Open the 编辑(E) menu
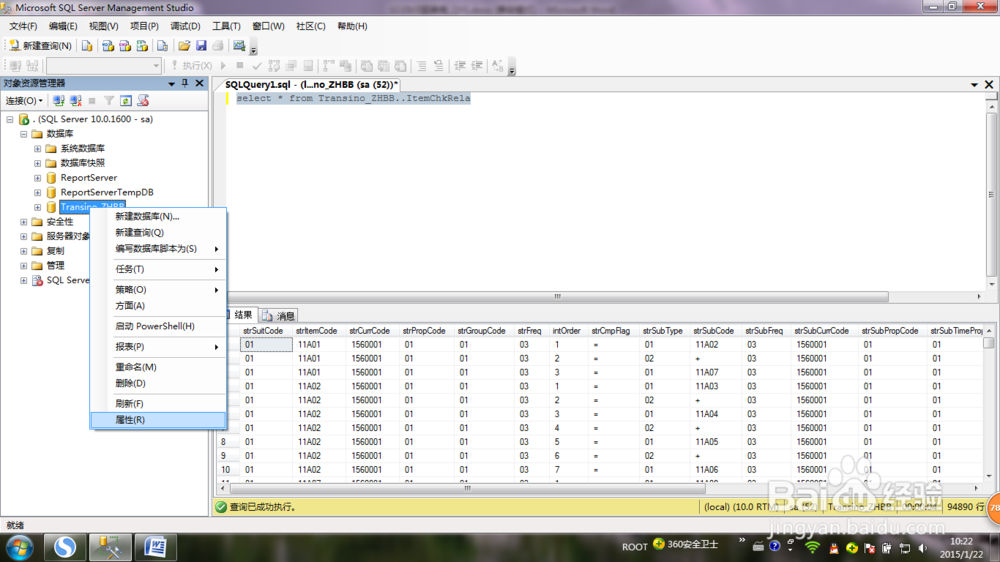Image resolution: width=1000 pixels, height=562 pixels. [63, 26]
